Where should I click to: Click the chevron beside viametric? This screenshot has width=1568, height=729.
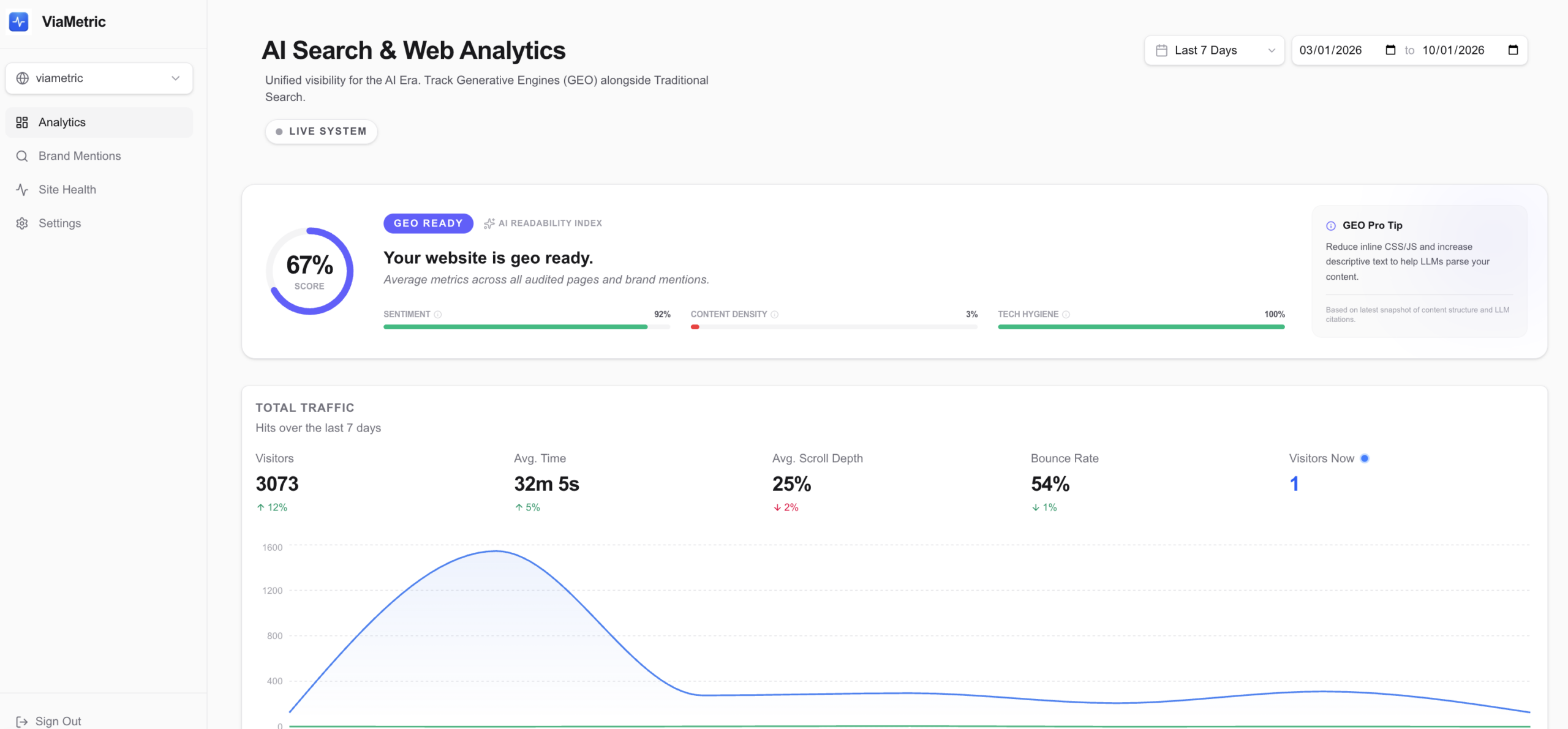176,78
